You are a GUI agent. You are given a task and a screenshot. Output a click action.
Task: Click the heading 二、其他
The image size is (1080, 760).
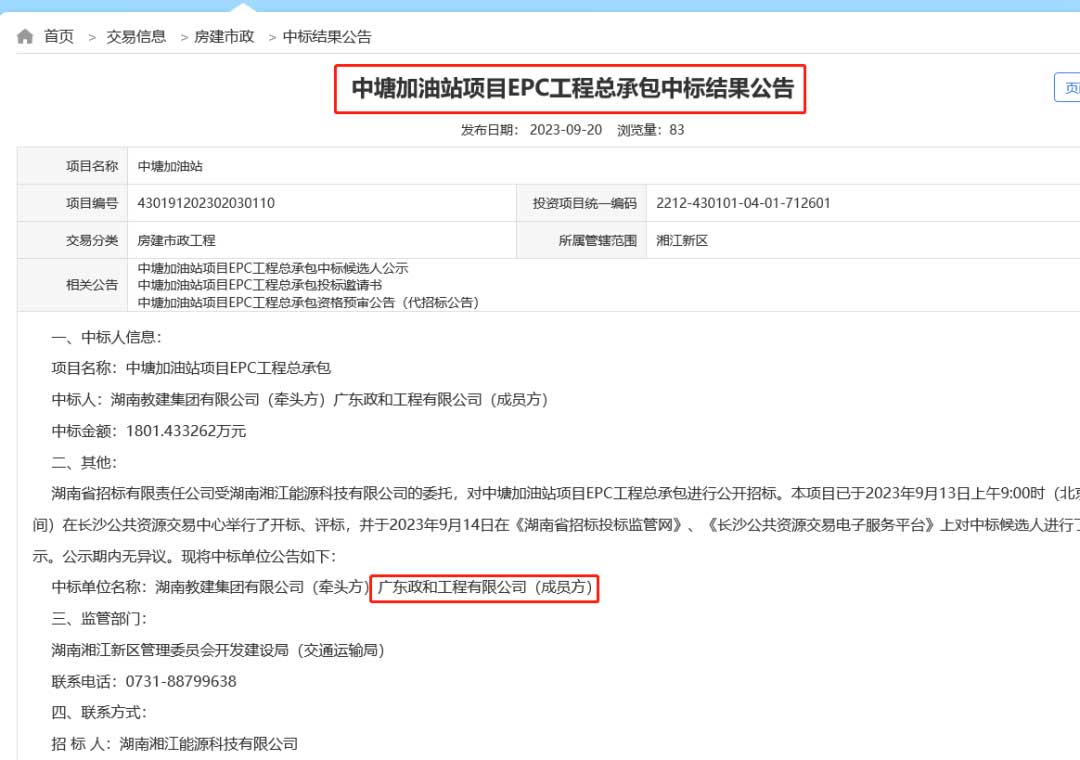tap(84, 462)
